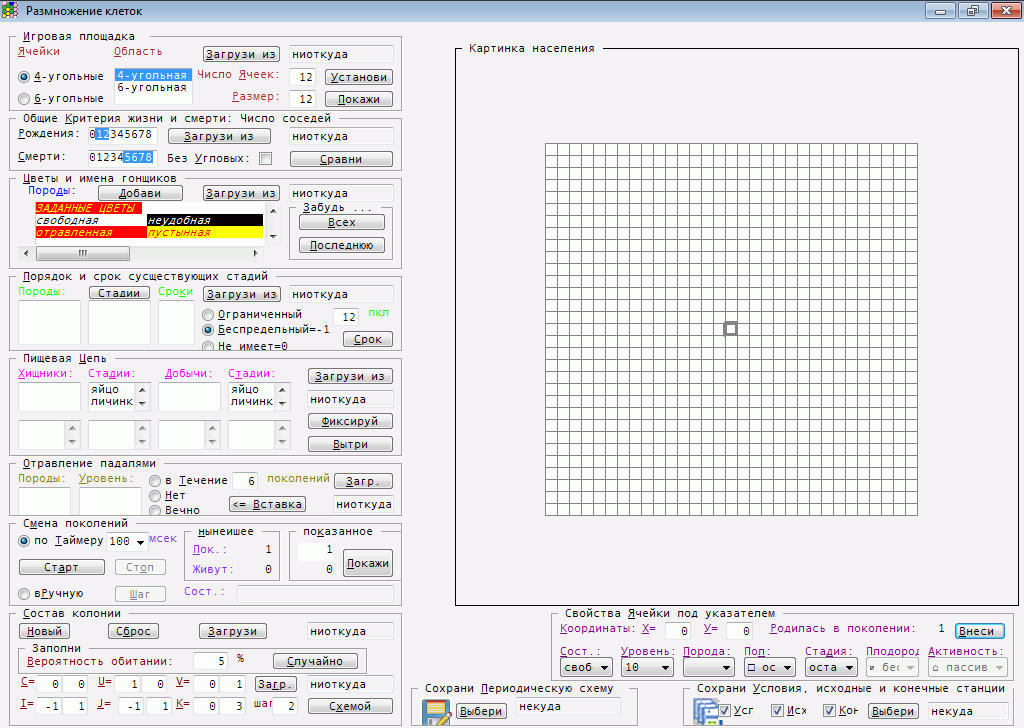Choose Беспредельный=-1 term radio option
Screen dimensions: 1024x728
(x=208, y=330)
